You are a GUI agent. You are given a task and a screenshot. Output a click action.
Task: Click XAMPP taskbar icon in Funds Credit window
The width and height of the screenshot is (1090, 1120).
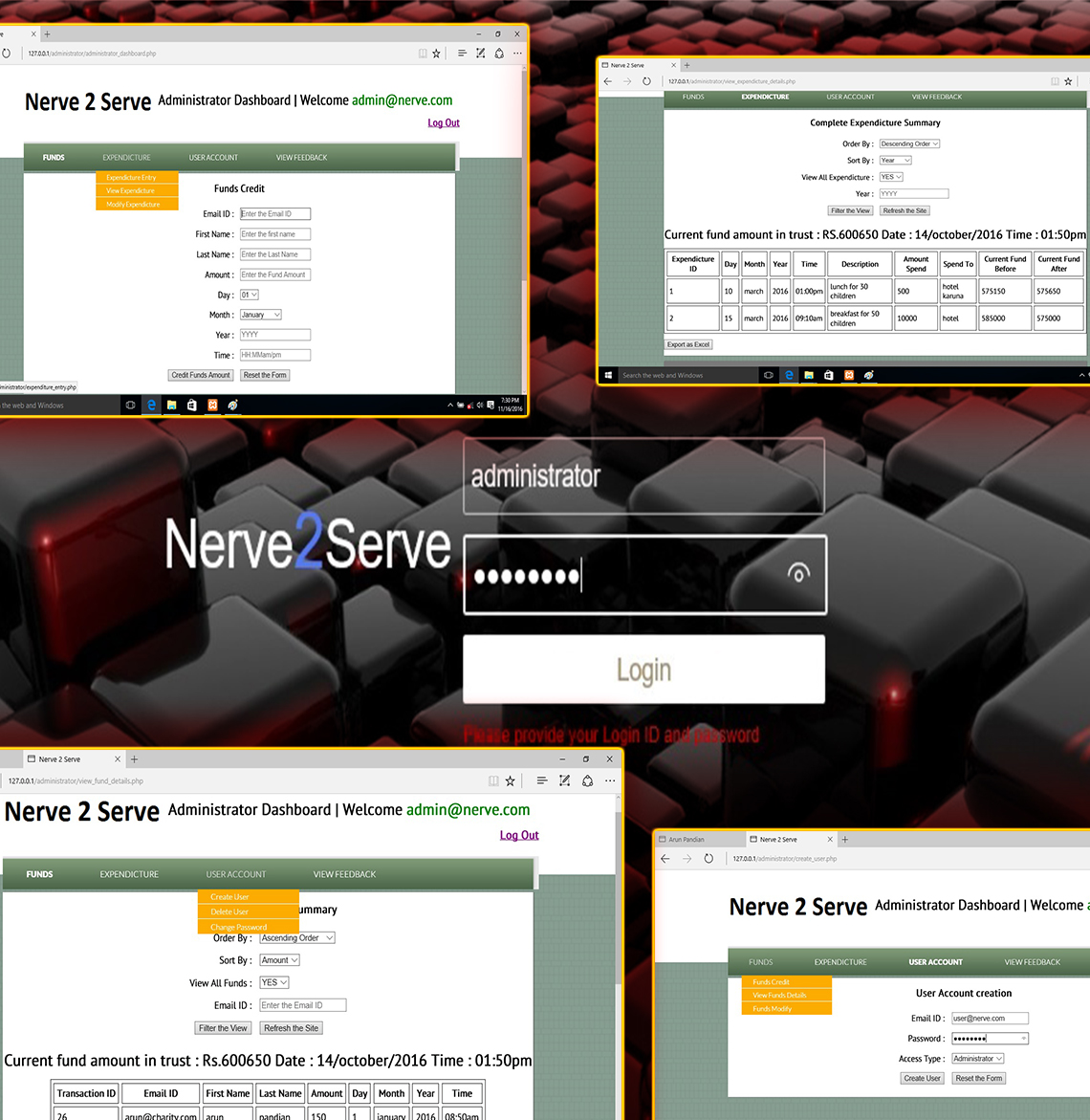point(212,406)
